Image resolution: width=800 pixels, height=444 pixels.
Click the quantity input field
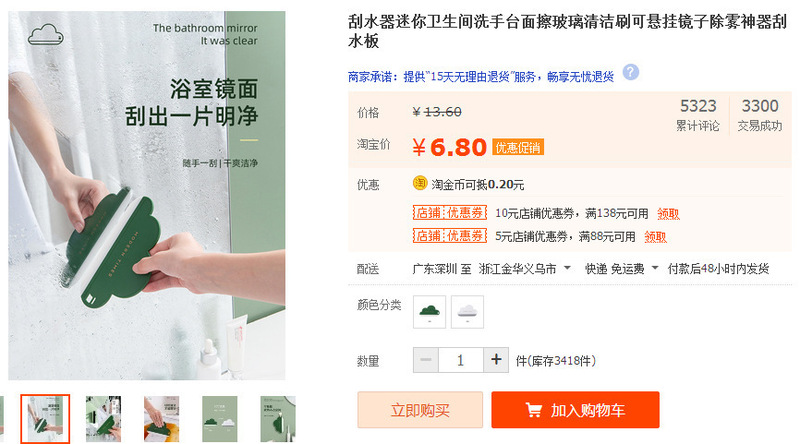tap(461, 360)
